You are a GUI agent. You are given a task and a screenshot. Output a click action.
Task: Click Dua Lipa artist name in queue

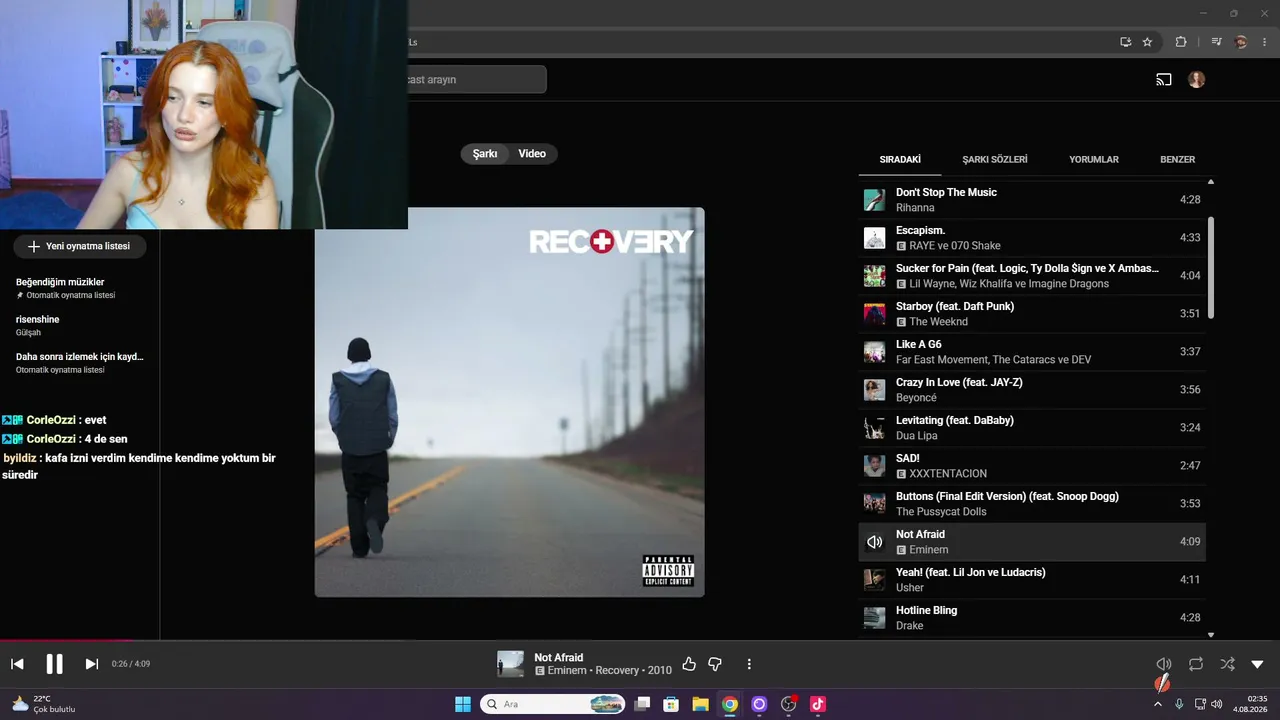916,436
